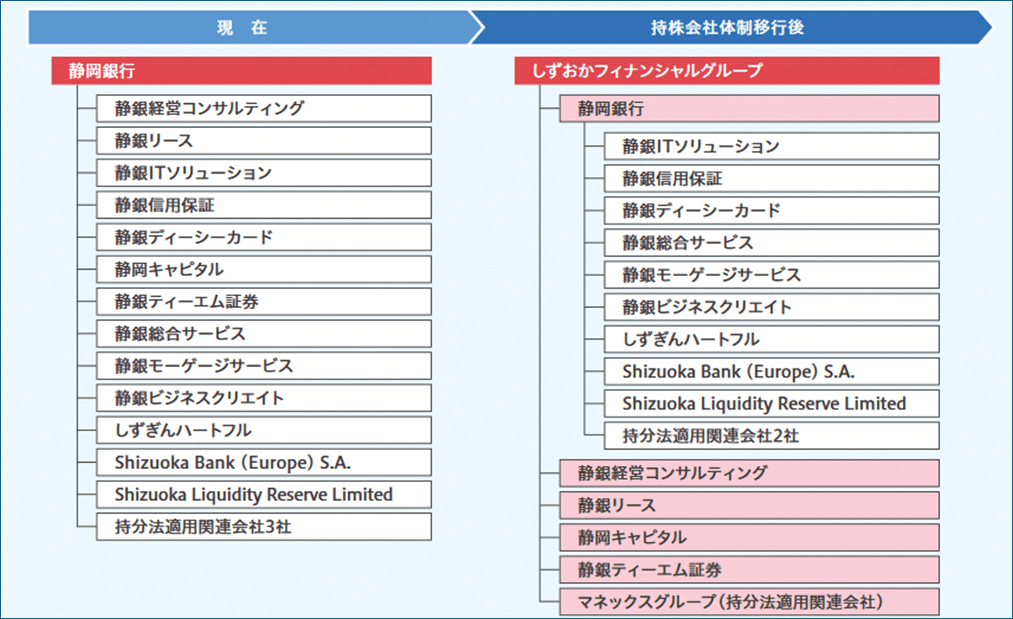The height and width of the screenshot is (619, 1013).
Task: Click the white 静岡キャピタル box
Action: pyautogui.click(x=264, y=270)
